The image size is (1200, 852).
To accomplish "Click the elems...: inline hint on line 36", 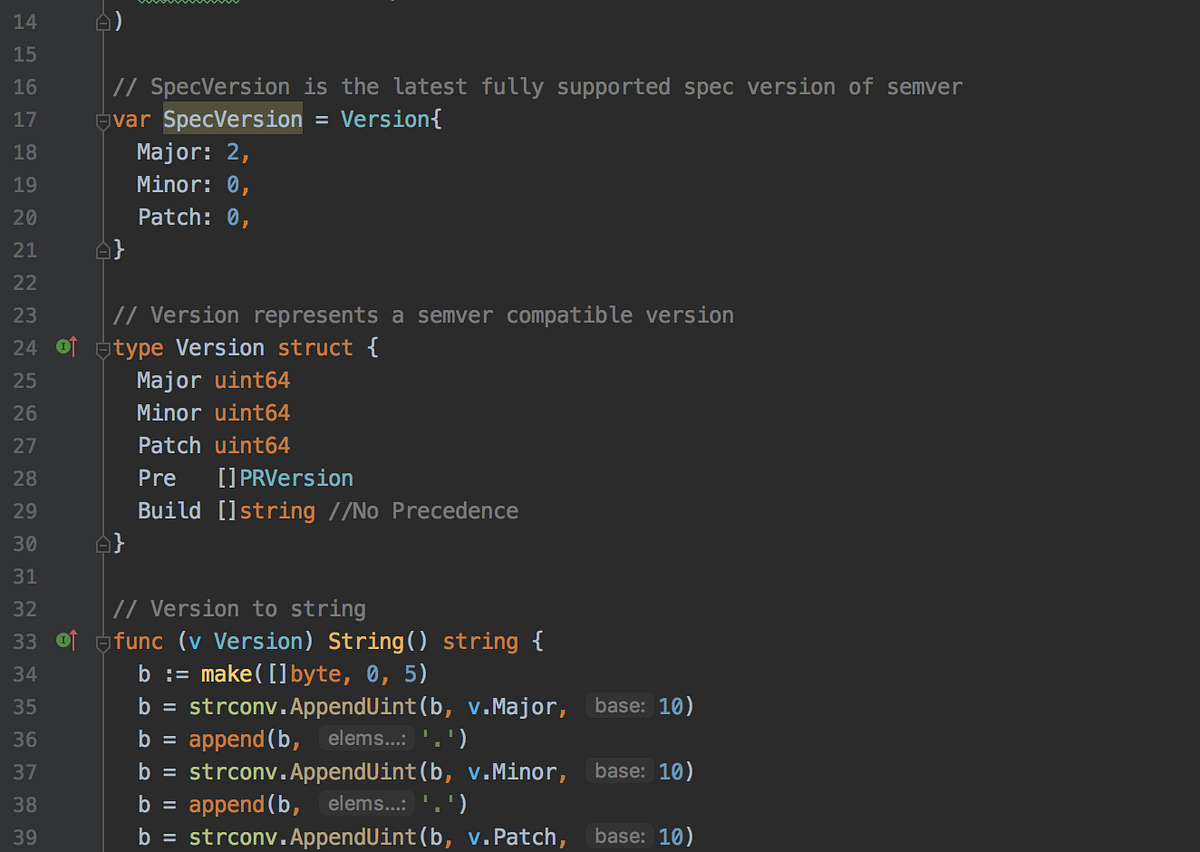I will pyautogui.click(x=366, y=738).
